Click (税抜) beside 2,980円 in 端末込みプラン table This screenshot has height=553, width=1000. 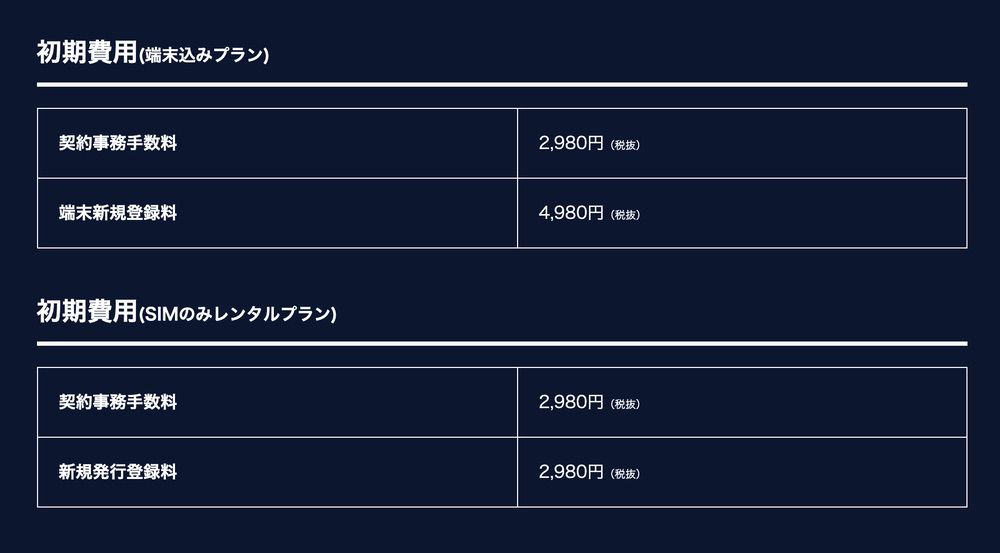tap(625, 145)
